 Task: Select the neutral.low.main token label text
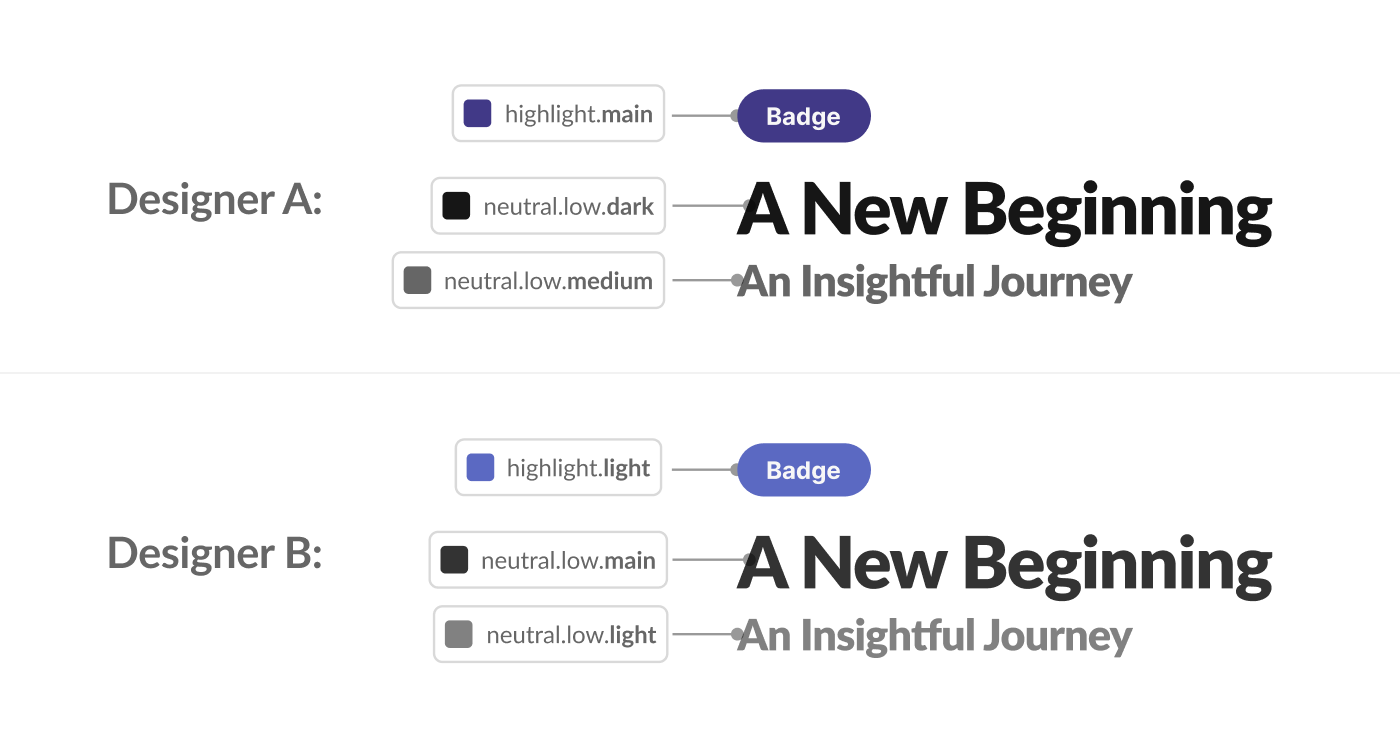coord(568,561)
